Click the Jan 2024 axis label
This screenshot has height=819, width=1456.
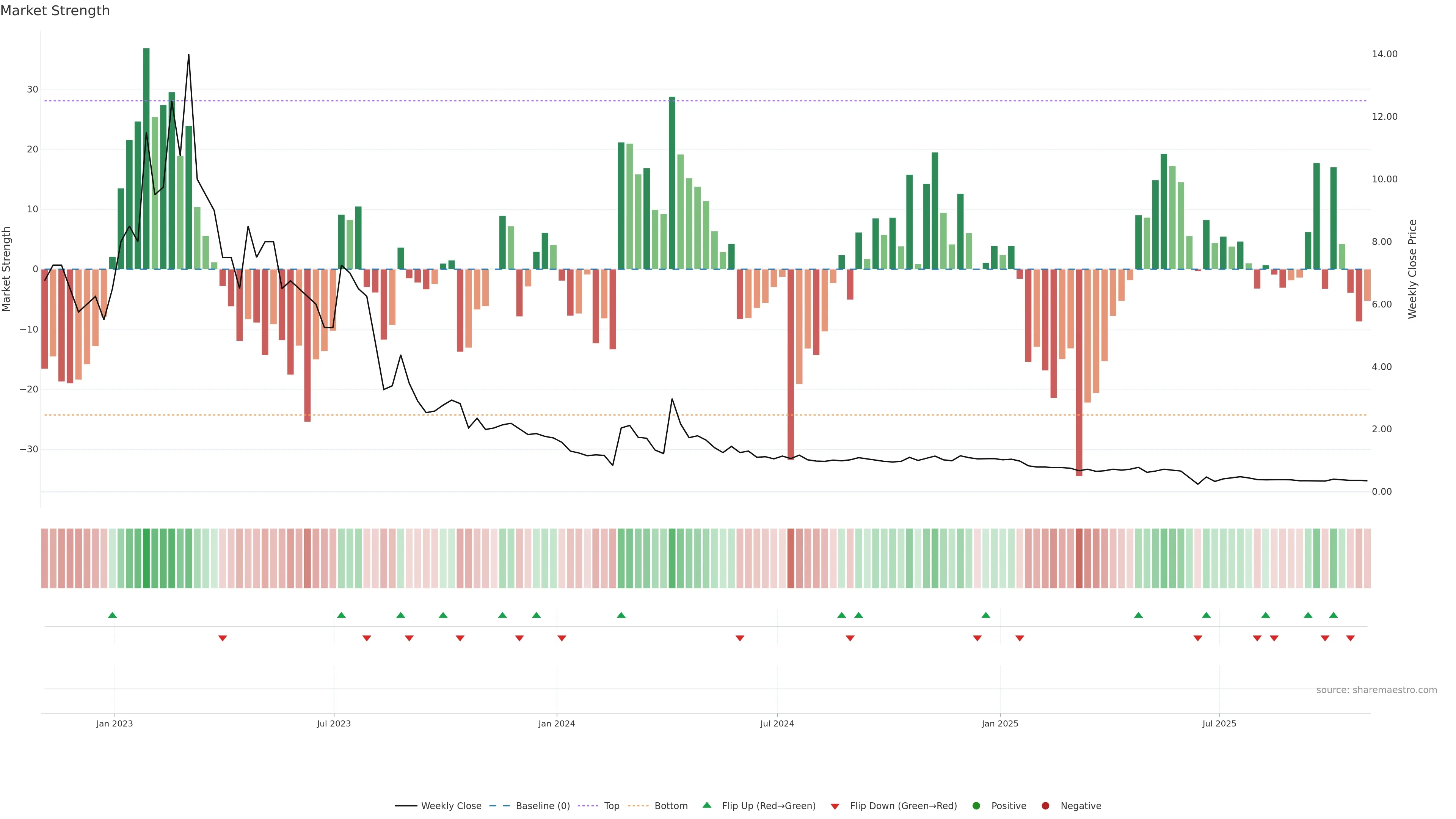point(556,723)
